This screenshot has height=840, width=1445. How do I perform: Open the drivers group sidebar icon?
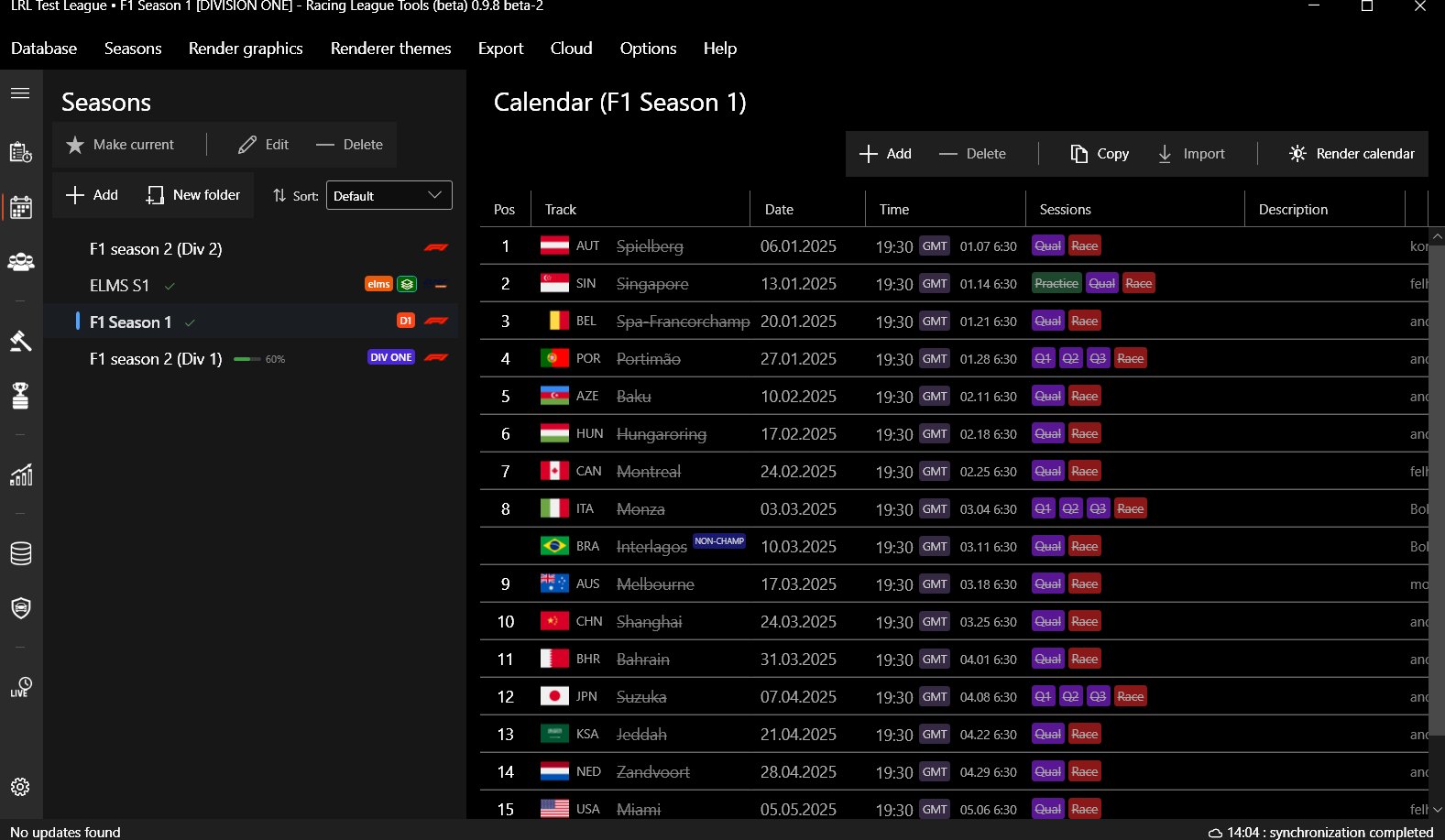coord(20,262)
